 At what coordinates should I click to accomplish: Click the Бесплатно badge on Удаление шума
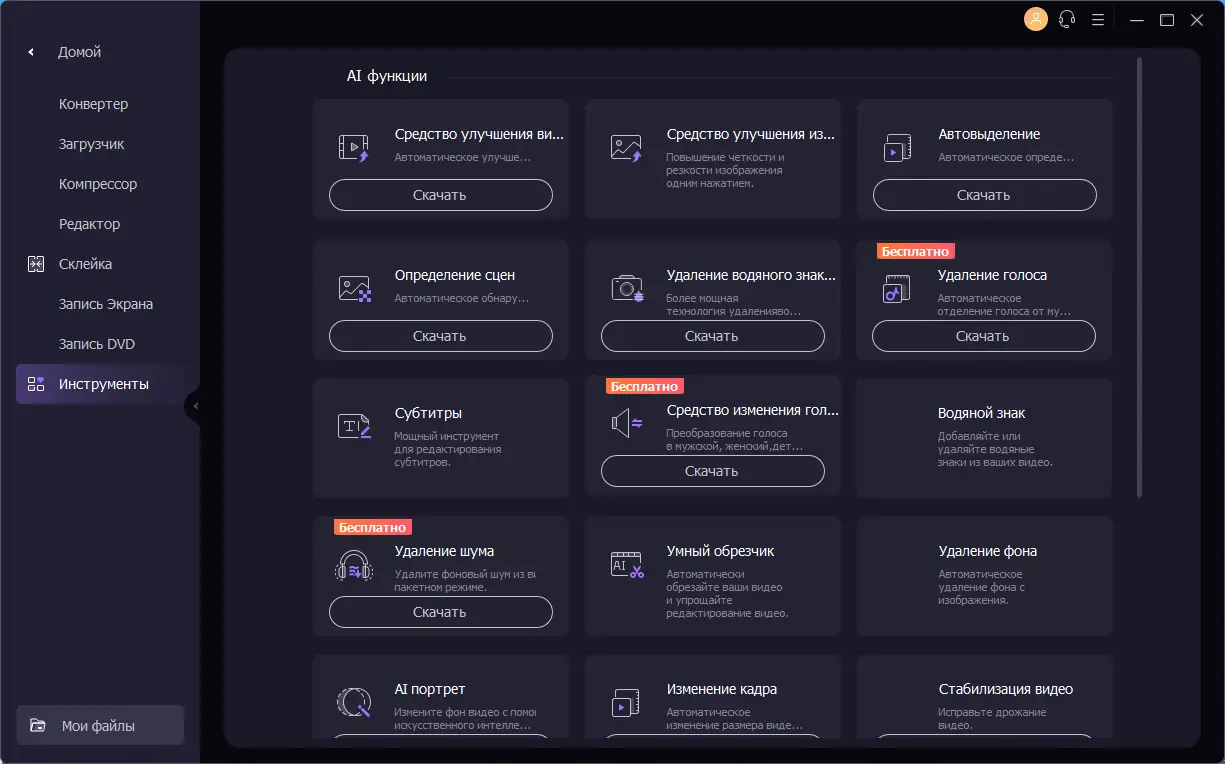coord(373,527)
